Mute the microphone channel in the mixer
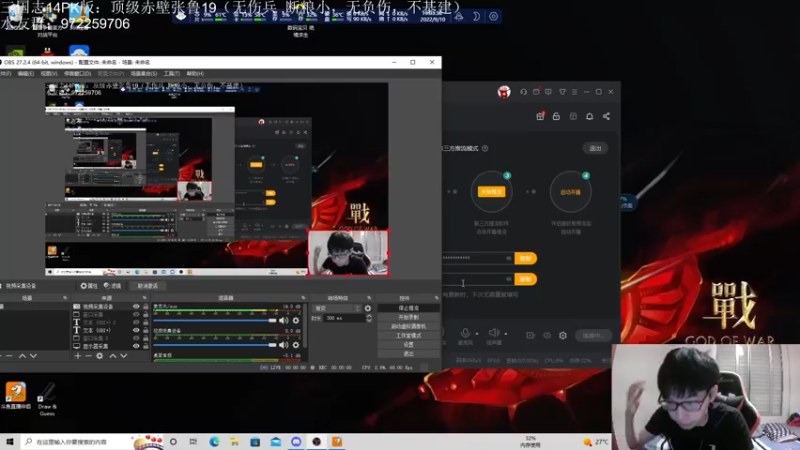Screen dimensions: 800x450 [284, 320]
